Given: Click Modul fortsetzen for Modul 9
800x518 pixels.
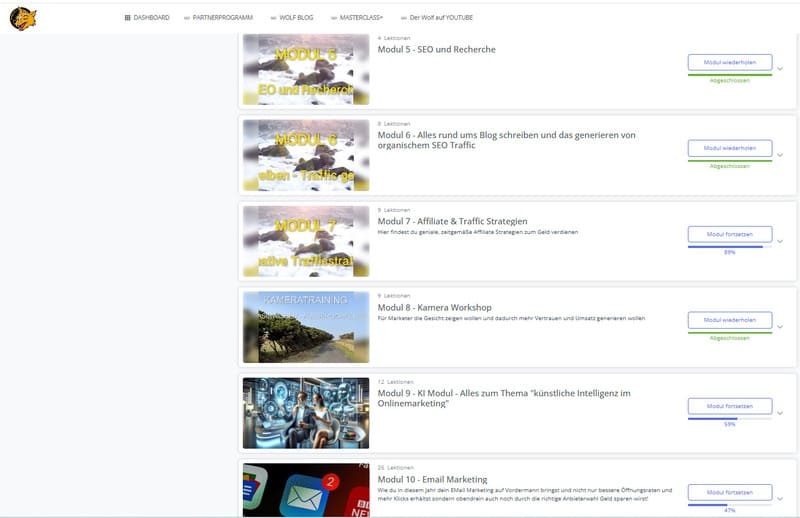Looking at the screenshot, I should tap(730, 406).
